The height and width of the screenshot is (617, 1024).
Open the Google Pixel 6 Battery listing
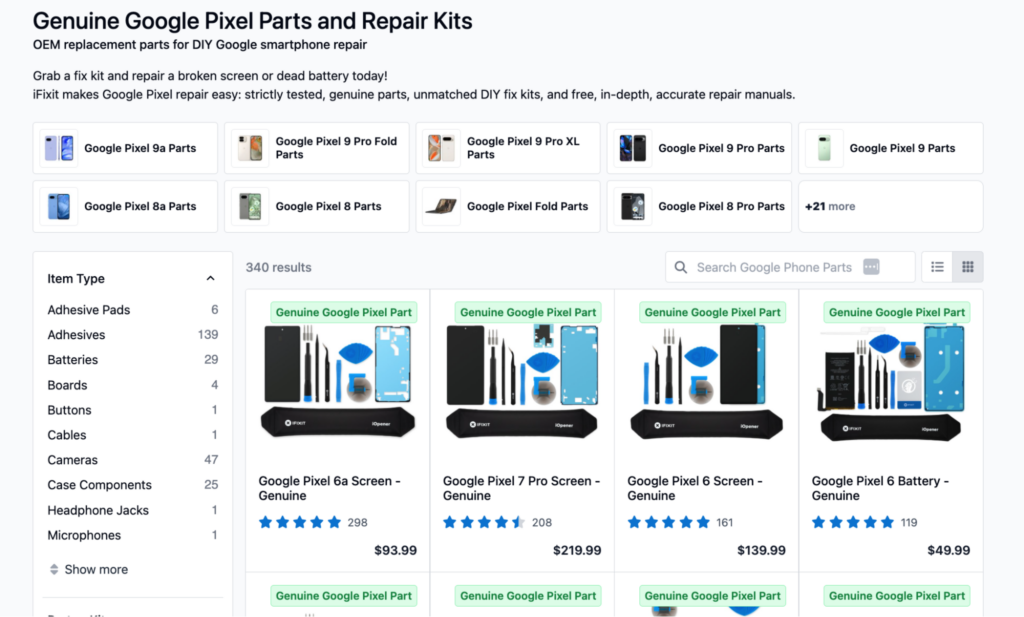pos(880,488)
